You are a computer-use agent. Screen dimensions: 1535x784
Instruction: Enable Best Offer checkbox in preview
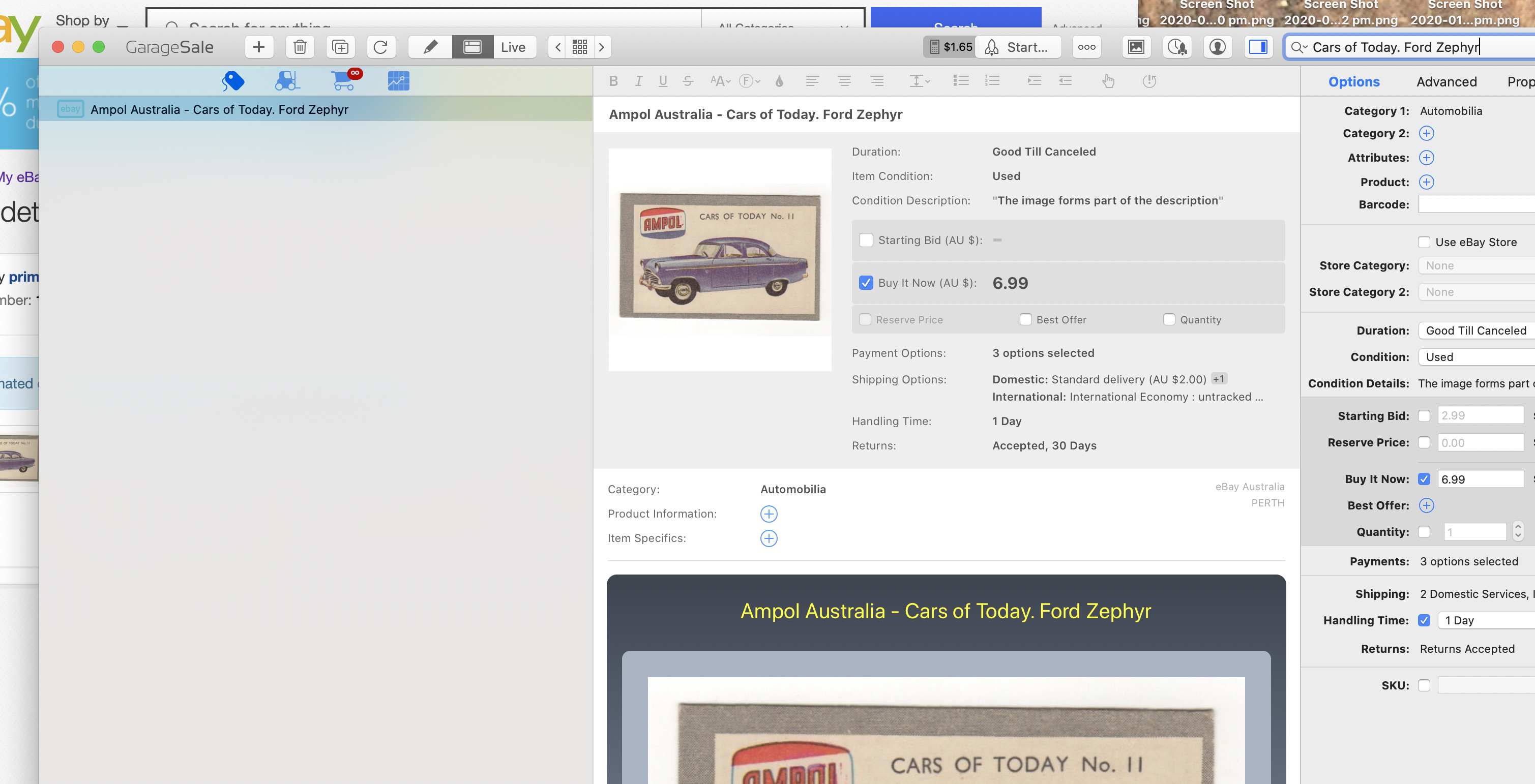click(1025, 320)
